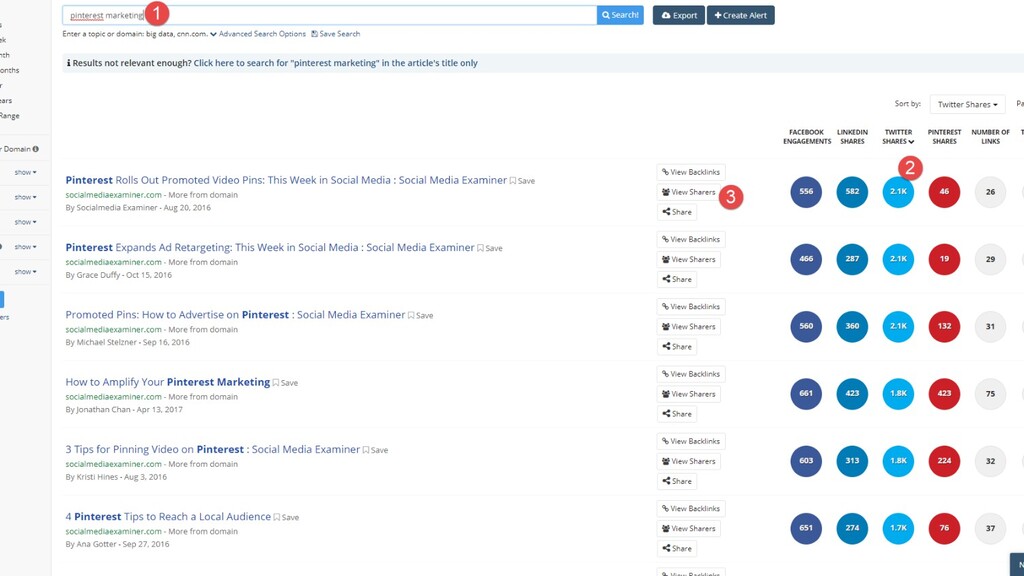
Task: Sort by Twitter Shares column header
Action: pyautogui.click(x=898, y=136)
